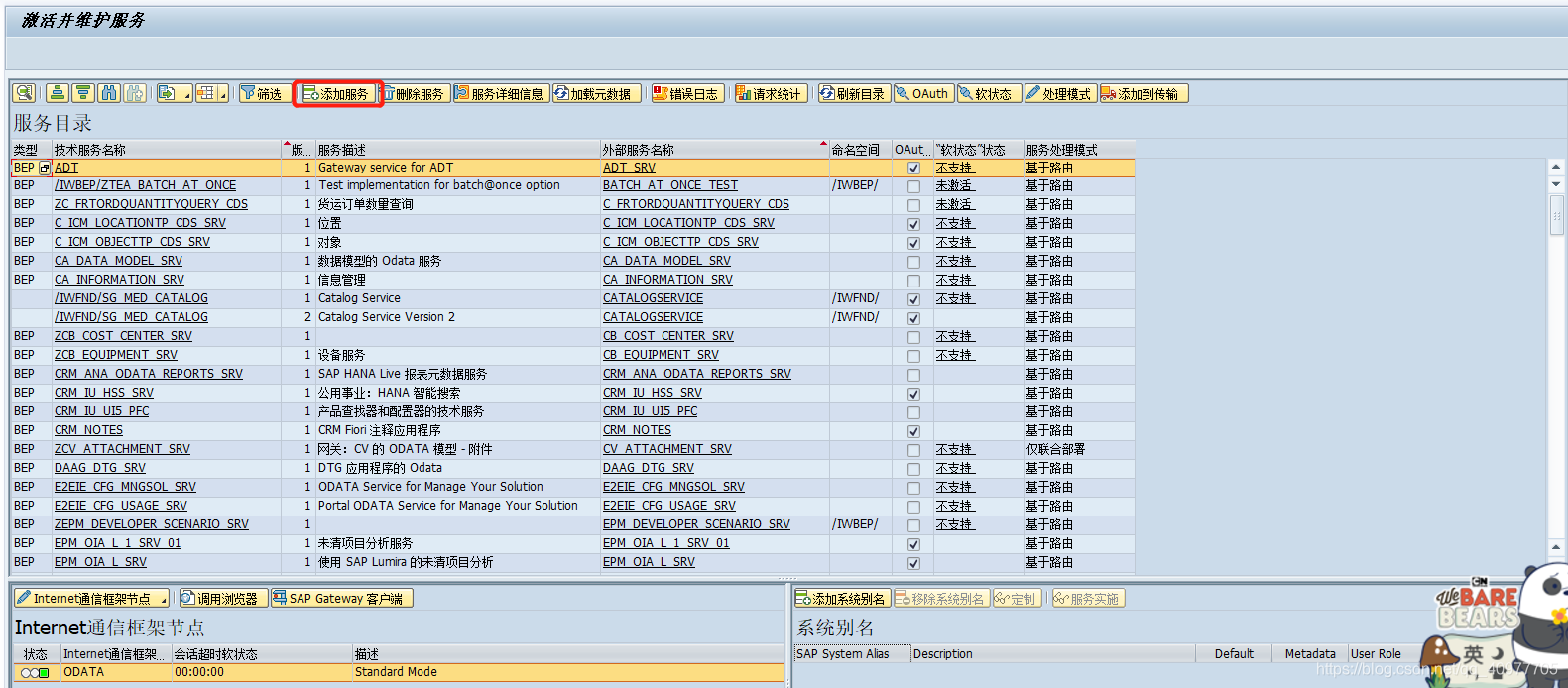1568x688 pixels.
Task: Click the 移除系统别名 remove system alias button
Action: pos(940,598)
